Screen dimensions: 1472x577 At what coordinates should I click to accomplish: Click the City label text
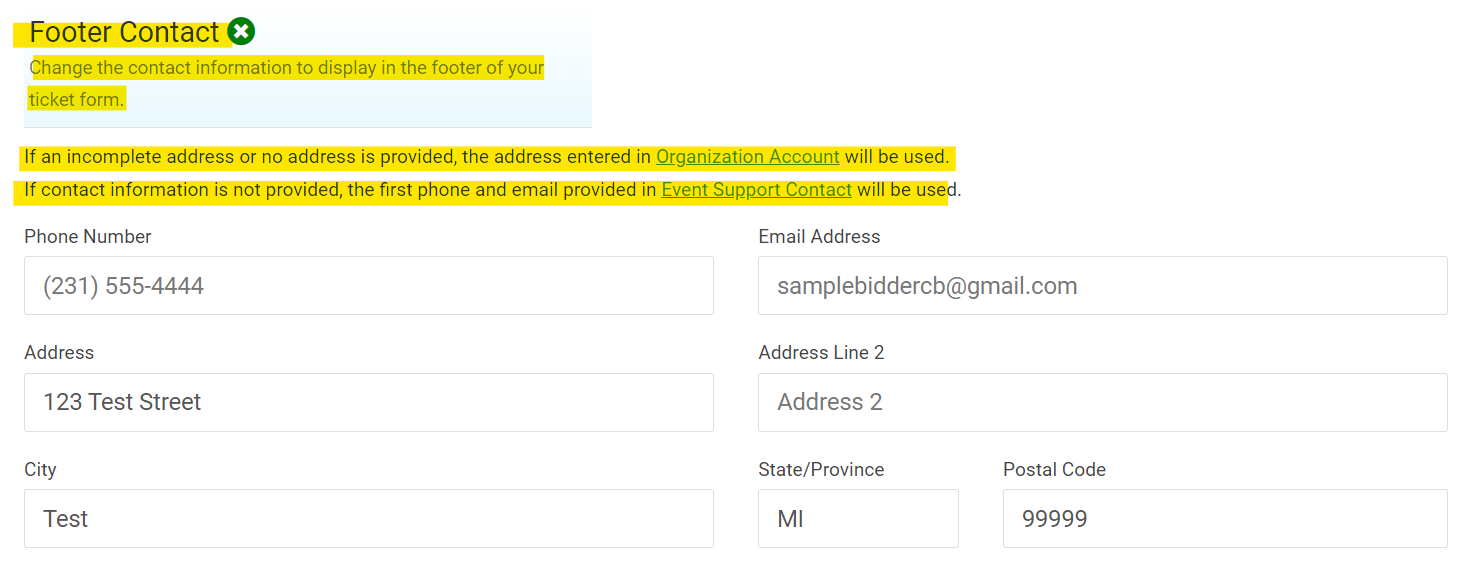coord(40,470)
